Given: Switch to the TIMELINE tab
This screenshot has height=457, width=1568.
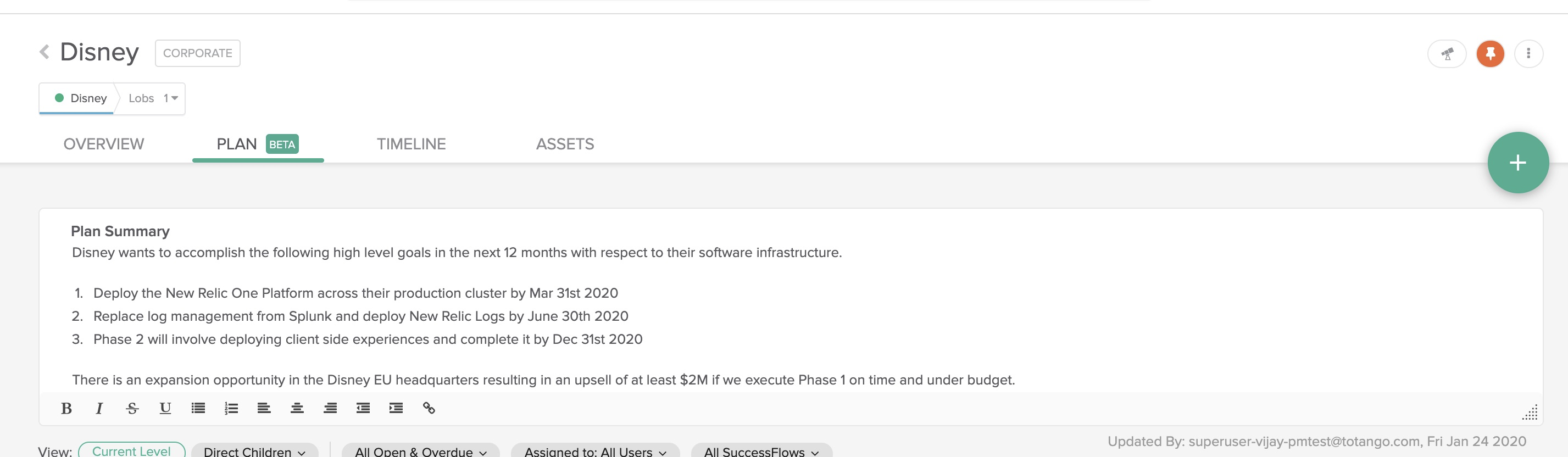Looking at the screenshot, I should tap(411, 144).
